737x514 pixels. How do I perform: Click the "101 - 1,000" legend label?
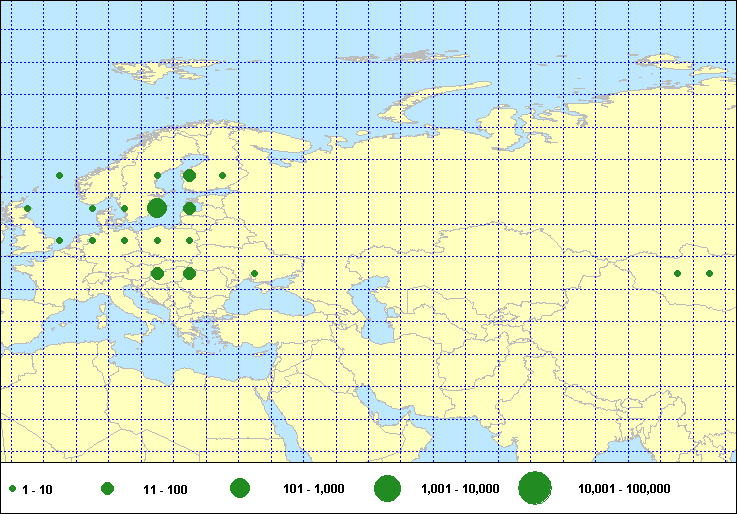tap(308, 489)
